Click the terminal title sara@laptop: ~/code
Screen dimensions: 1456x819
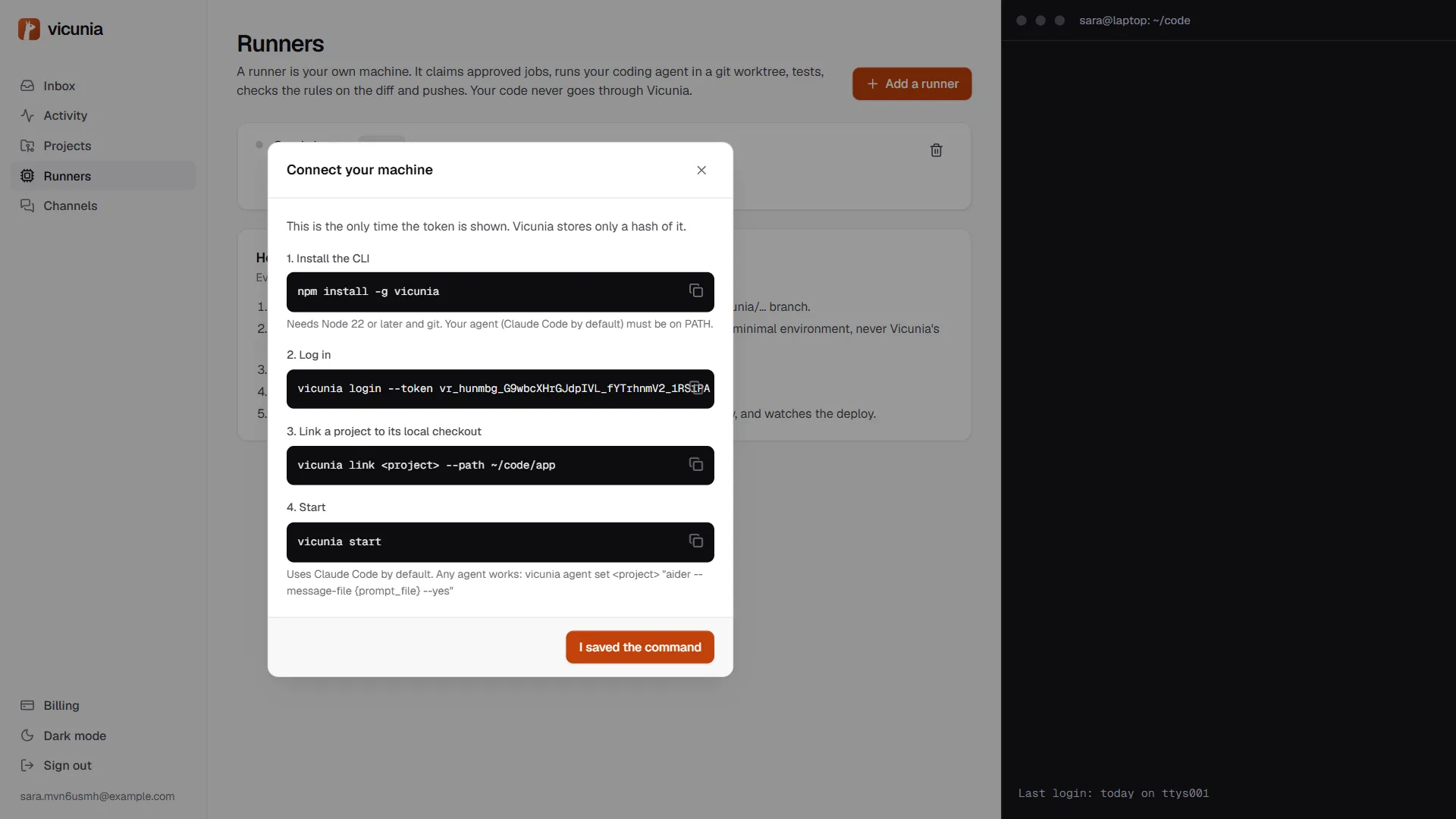pos(1134,20)
